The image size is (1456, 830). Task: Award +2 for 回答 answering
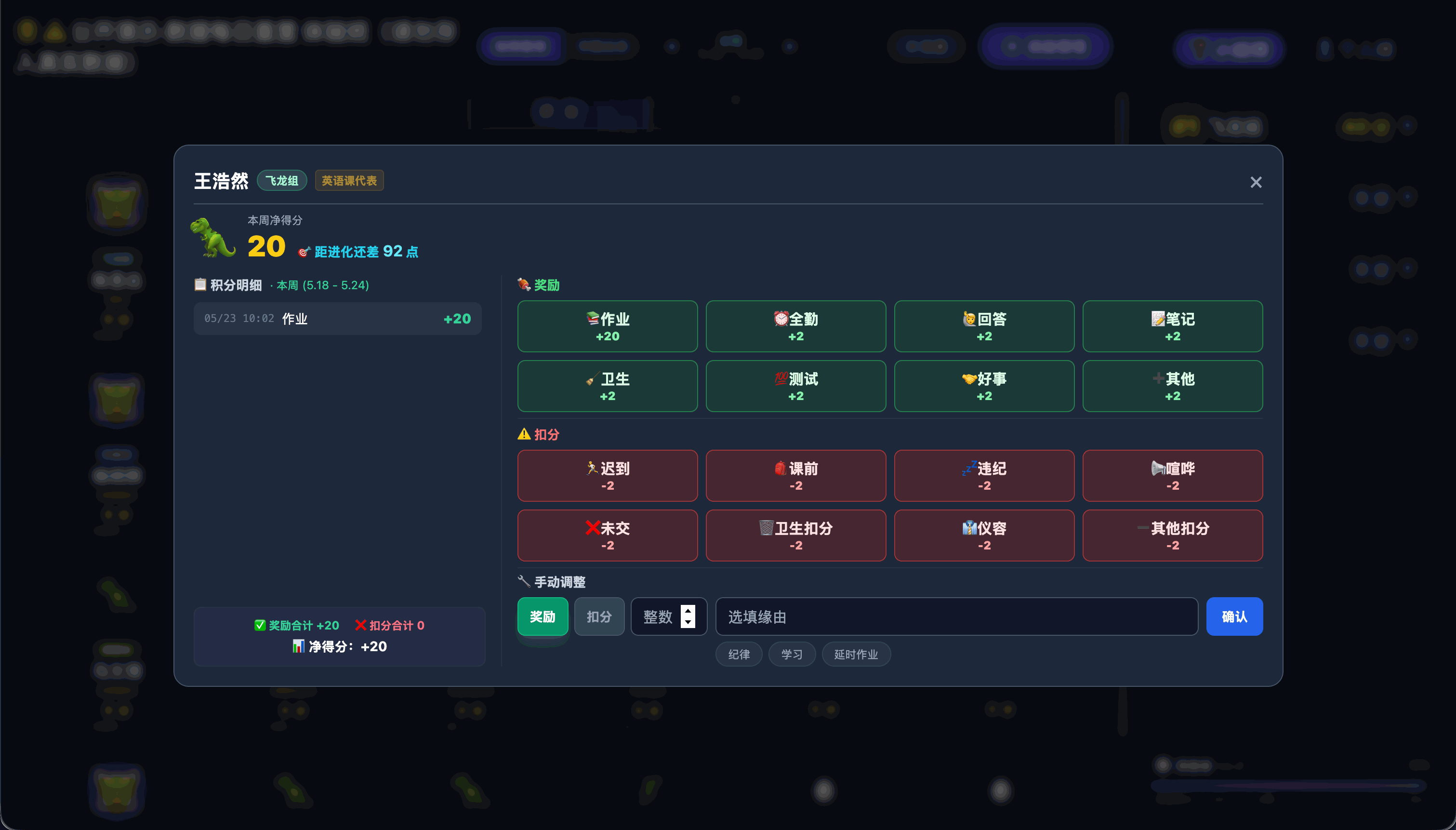984,326
